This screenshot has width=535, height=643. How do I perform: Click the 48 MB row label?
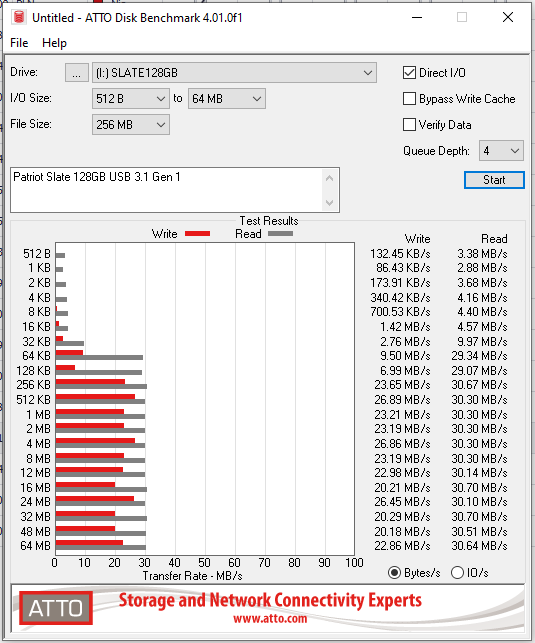pos(36,531)
